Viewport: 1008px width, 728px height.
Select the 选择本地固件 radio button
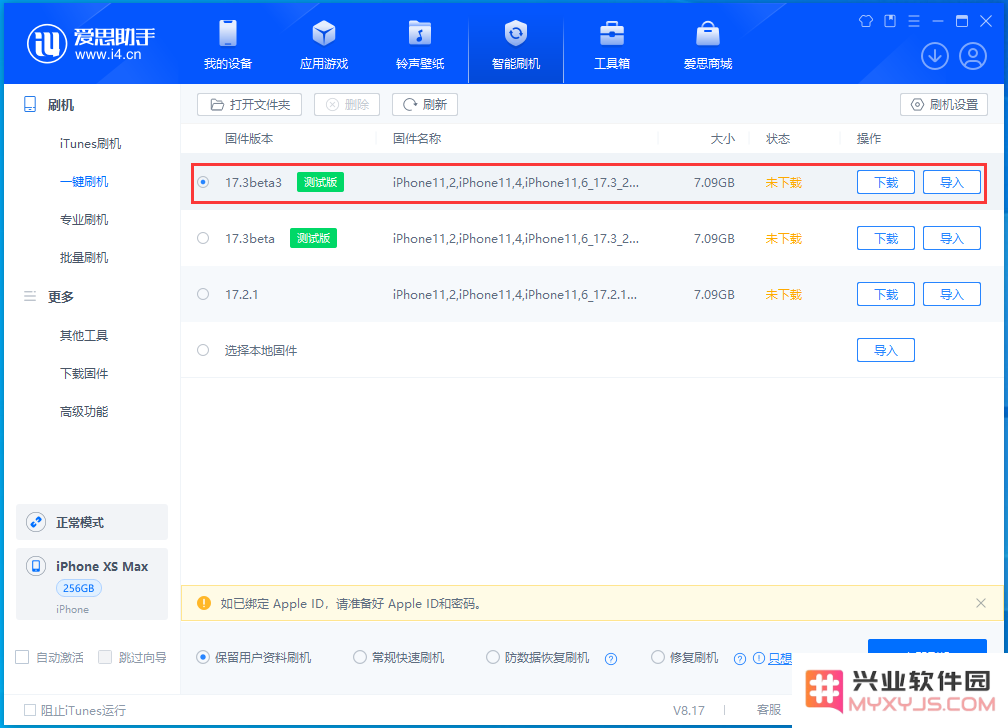[203, 350]
